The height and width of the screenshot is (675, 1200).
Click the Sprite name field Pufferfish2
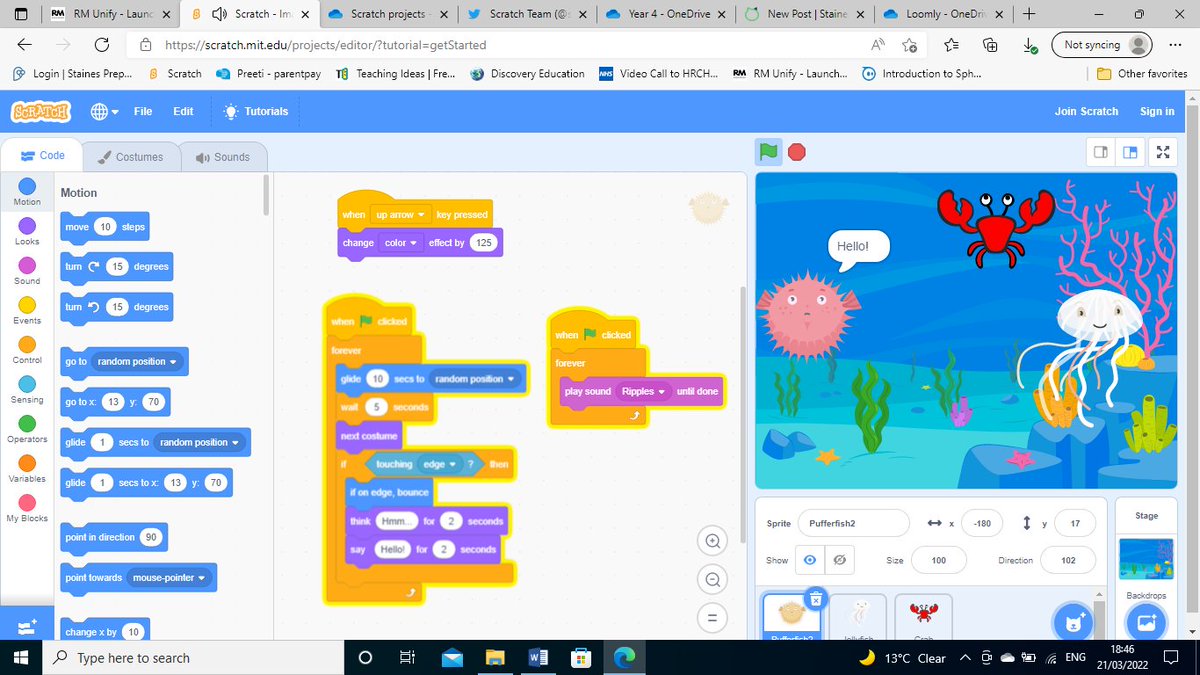(853, 523)
